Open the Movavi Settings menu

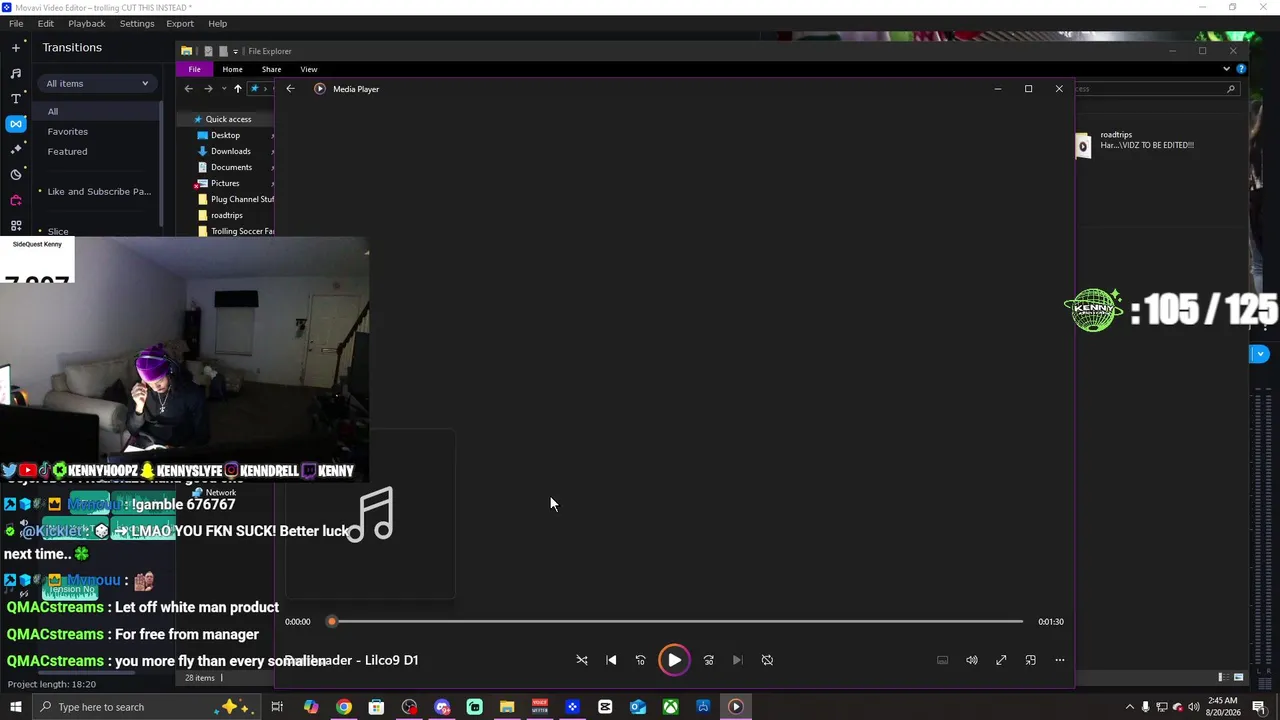point(137,23)
